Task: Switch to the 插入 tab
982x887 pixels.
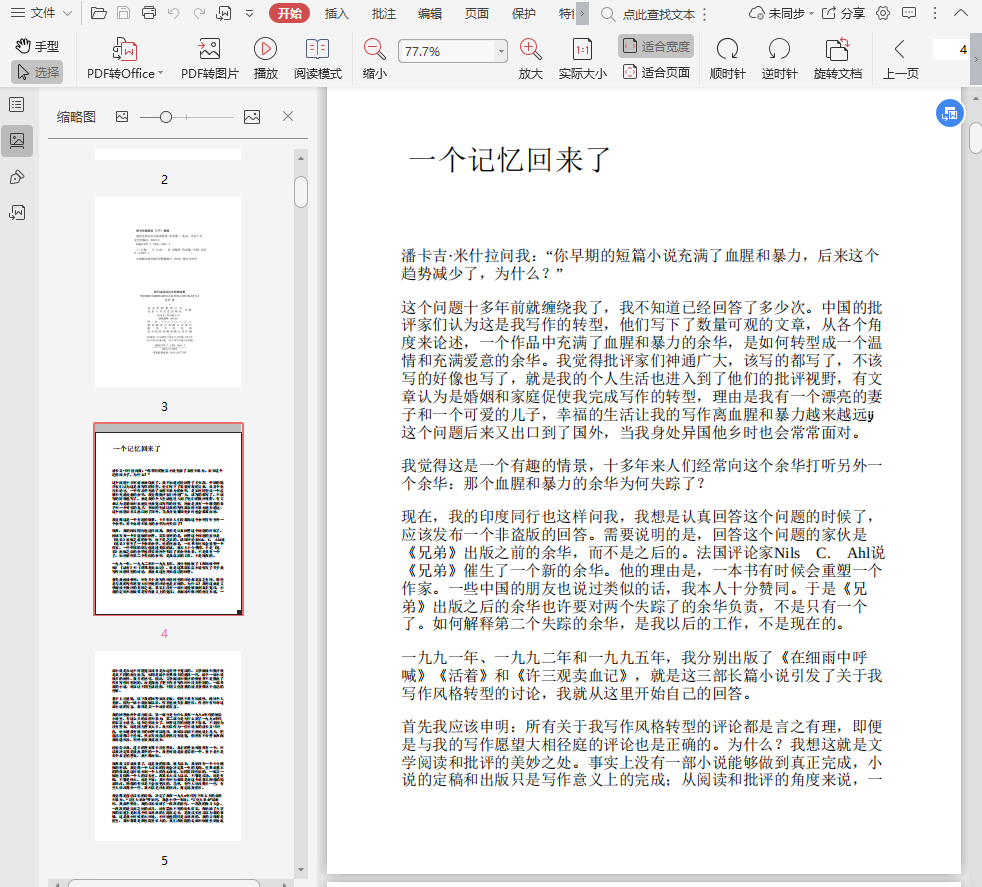Action: click(336, 13)
